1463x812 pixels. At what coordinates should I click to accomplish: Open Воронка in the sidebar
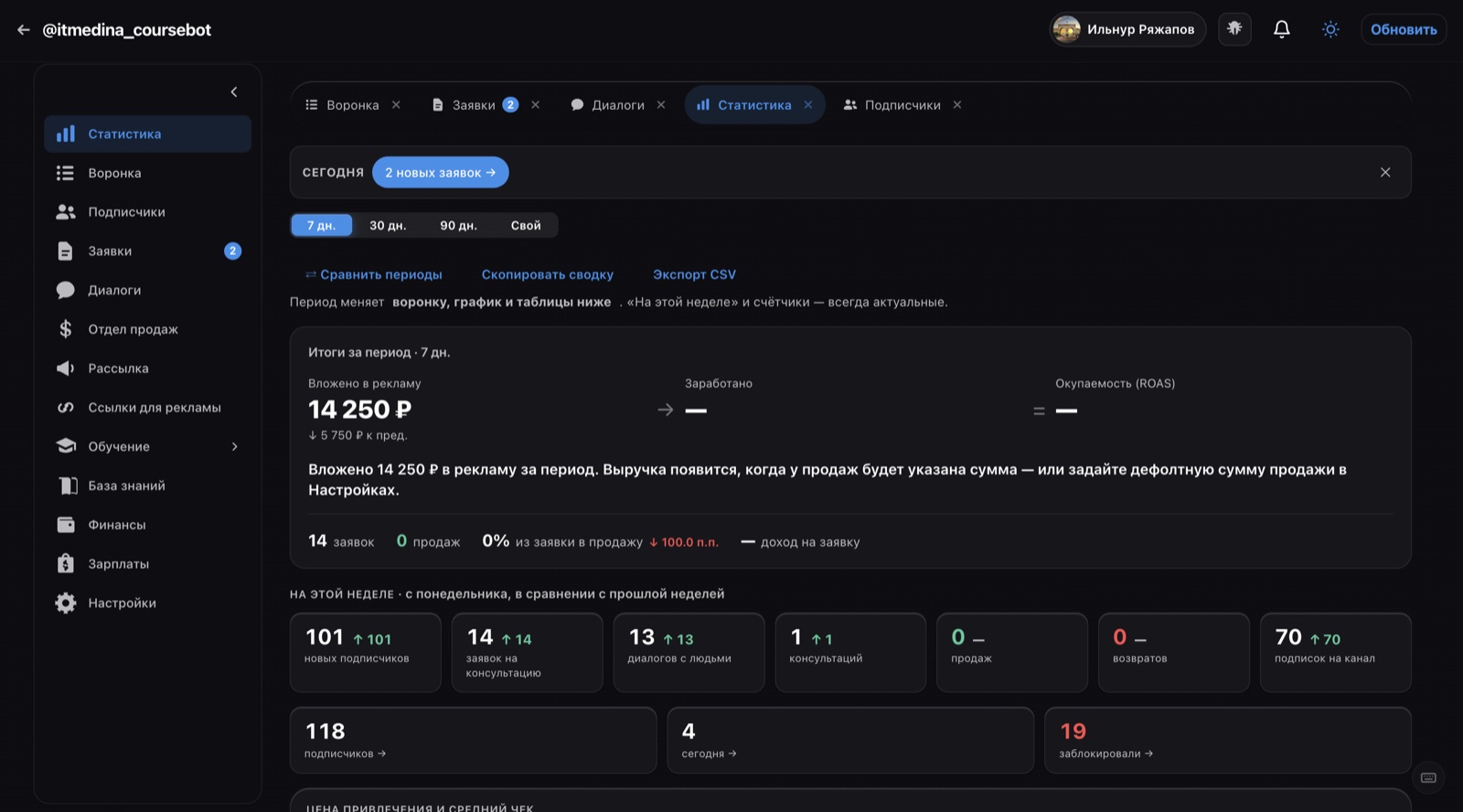click(147, 173)
